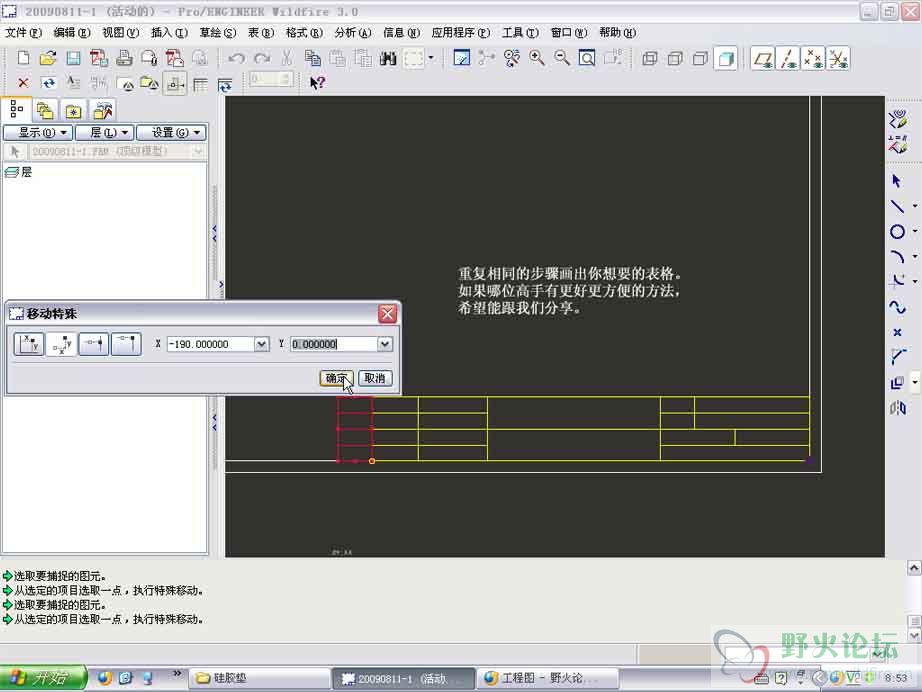Click the Repaint screen icon
Viewport: 922px width, 692px height.
tap(462, 58)
